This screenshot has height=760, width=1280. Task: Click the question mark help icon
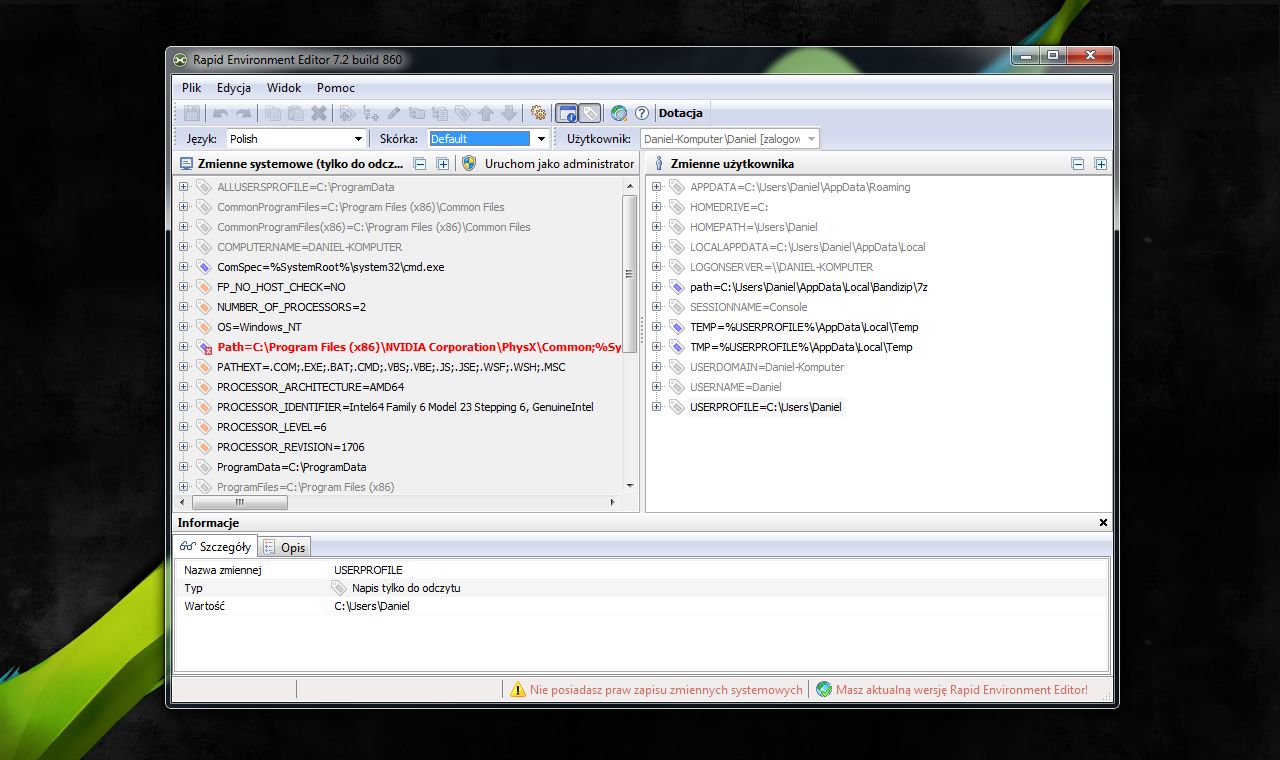click(640, 113)
